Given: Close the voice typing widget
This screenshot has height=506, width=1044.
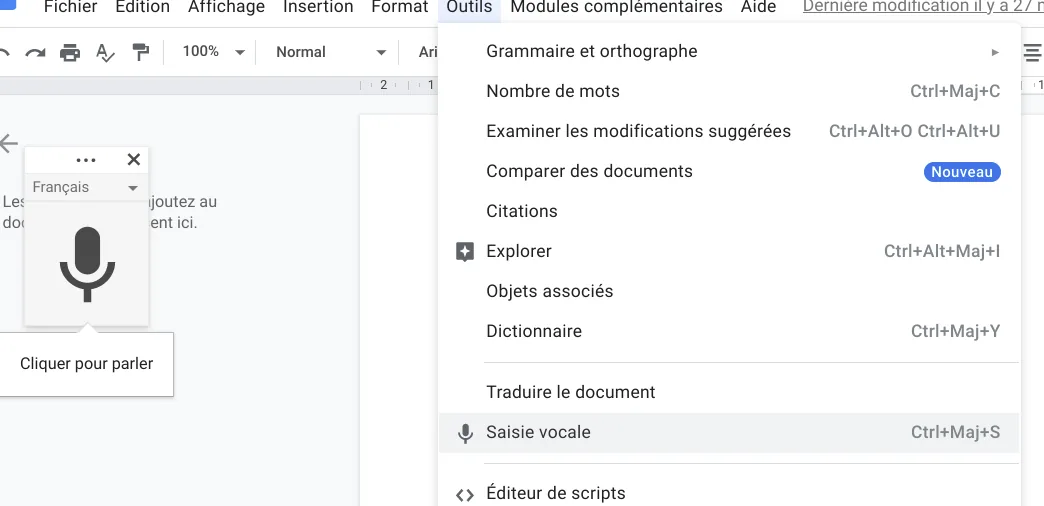Looking at the screenshot, I should point(134,159).
